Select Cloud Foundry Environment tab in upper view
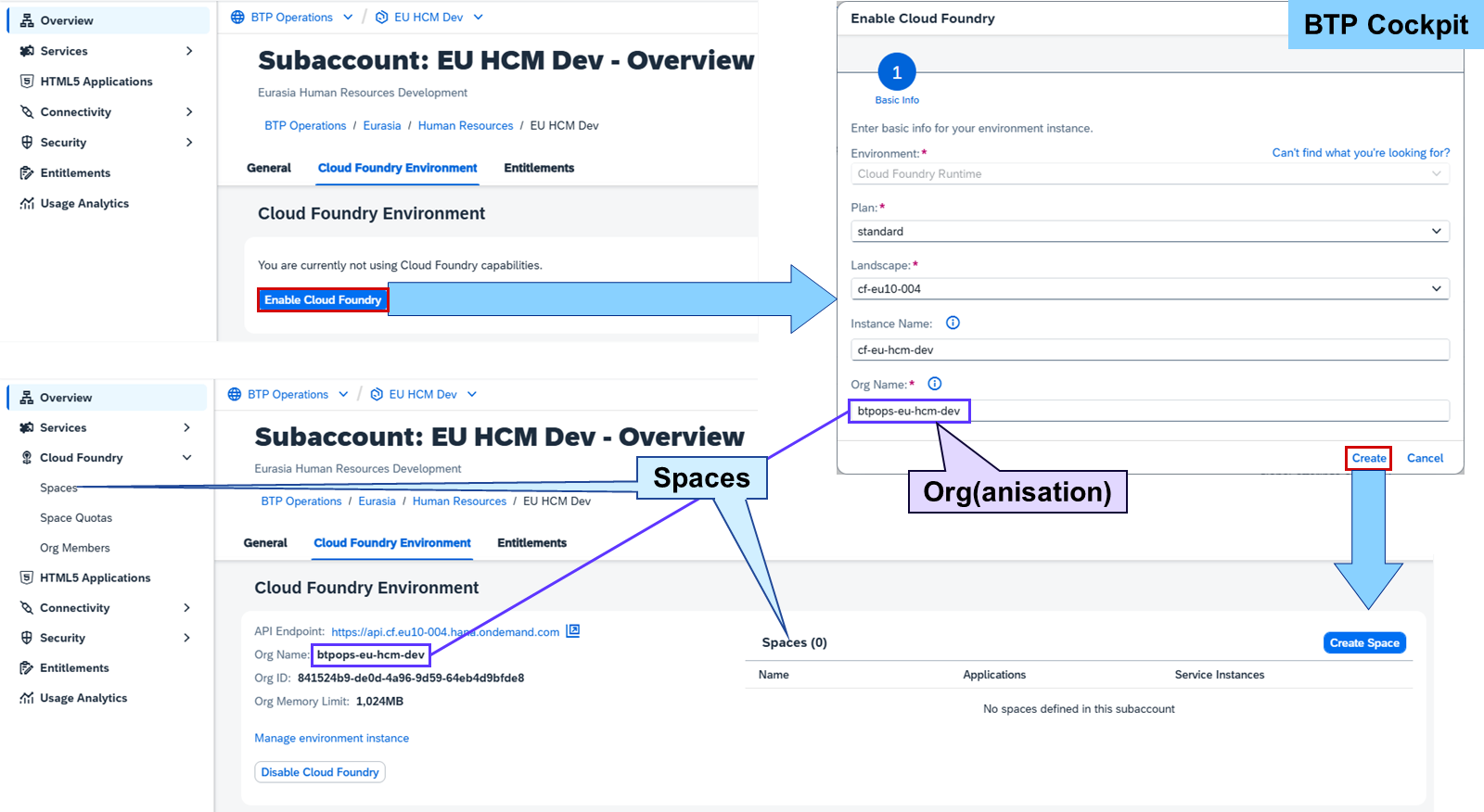Viewport: 1484px width, 812px height. (398, 168)
